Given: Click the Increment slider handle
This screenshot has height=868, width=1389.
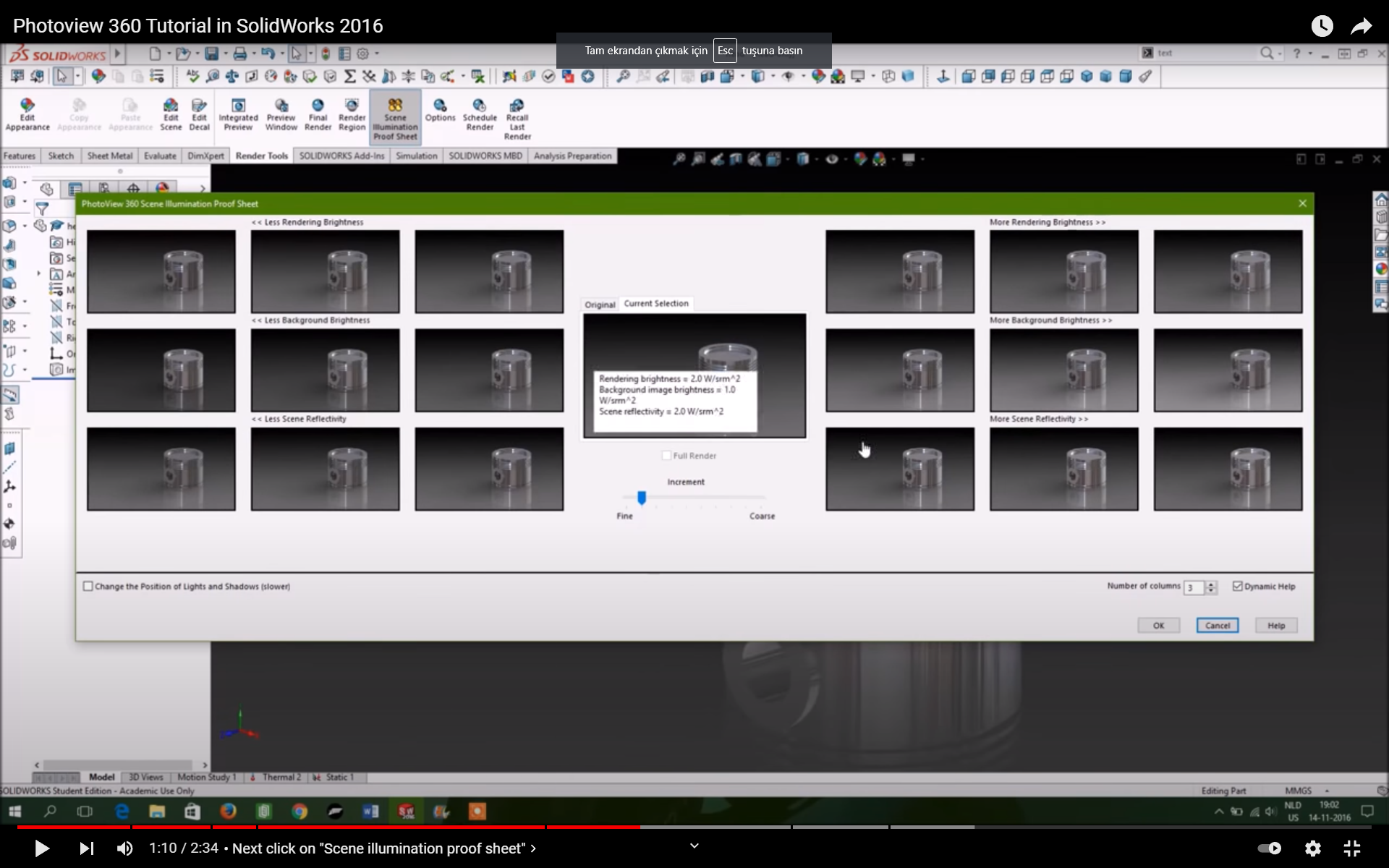Looking at the screenshot, I should point(641,498).
